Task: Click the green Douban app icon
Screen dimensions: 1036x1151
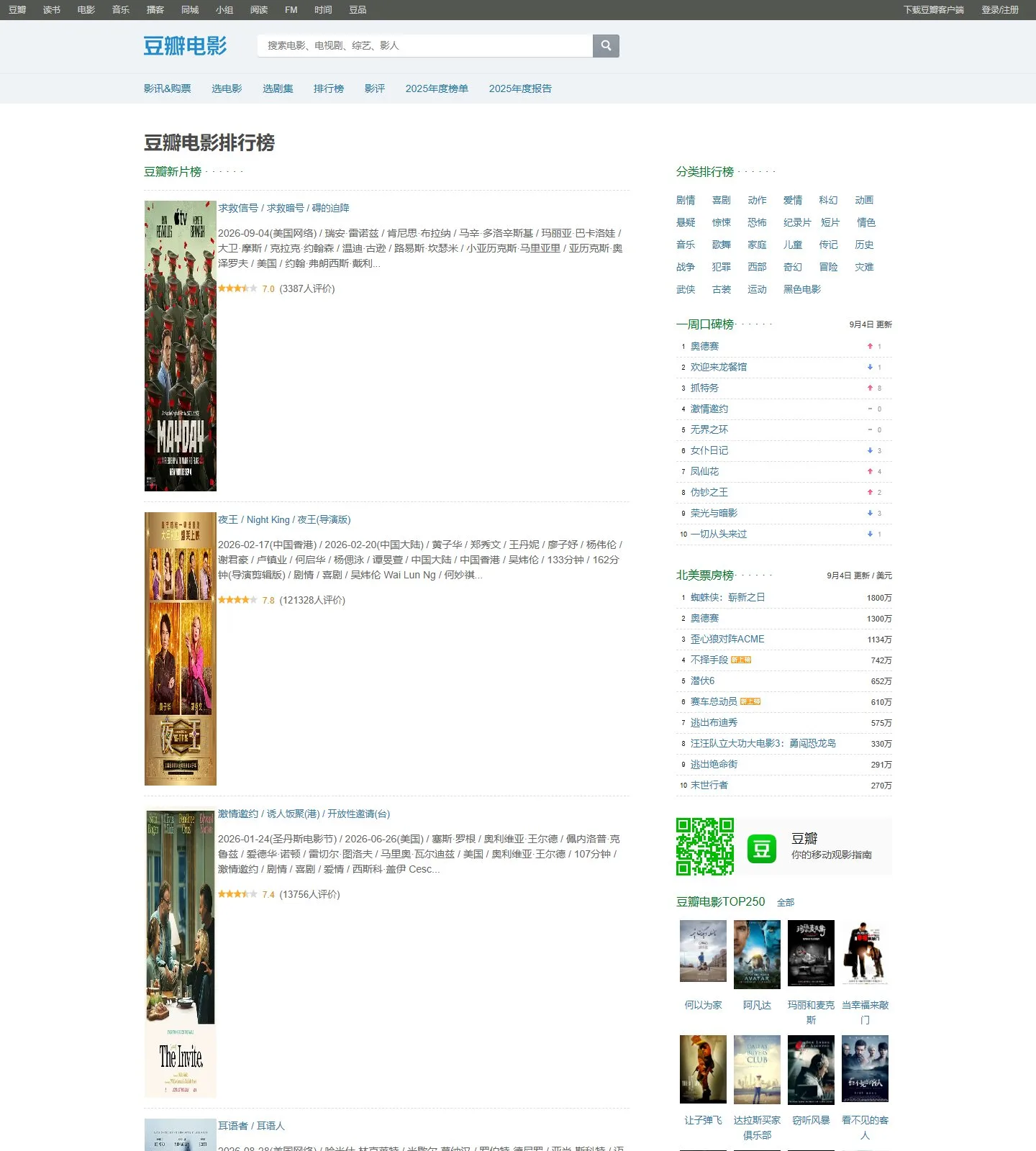Action: (x=762, y=849)
